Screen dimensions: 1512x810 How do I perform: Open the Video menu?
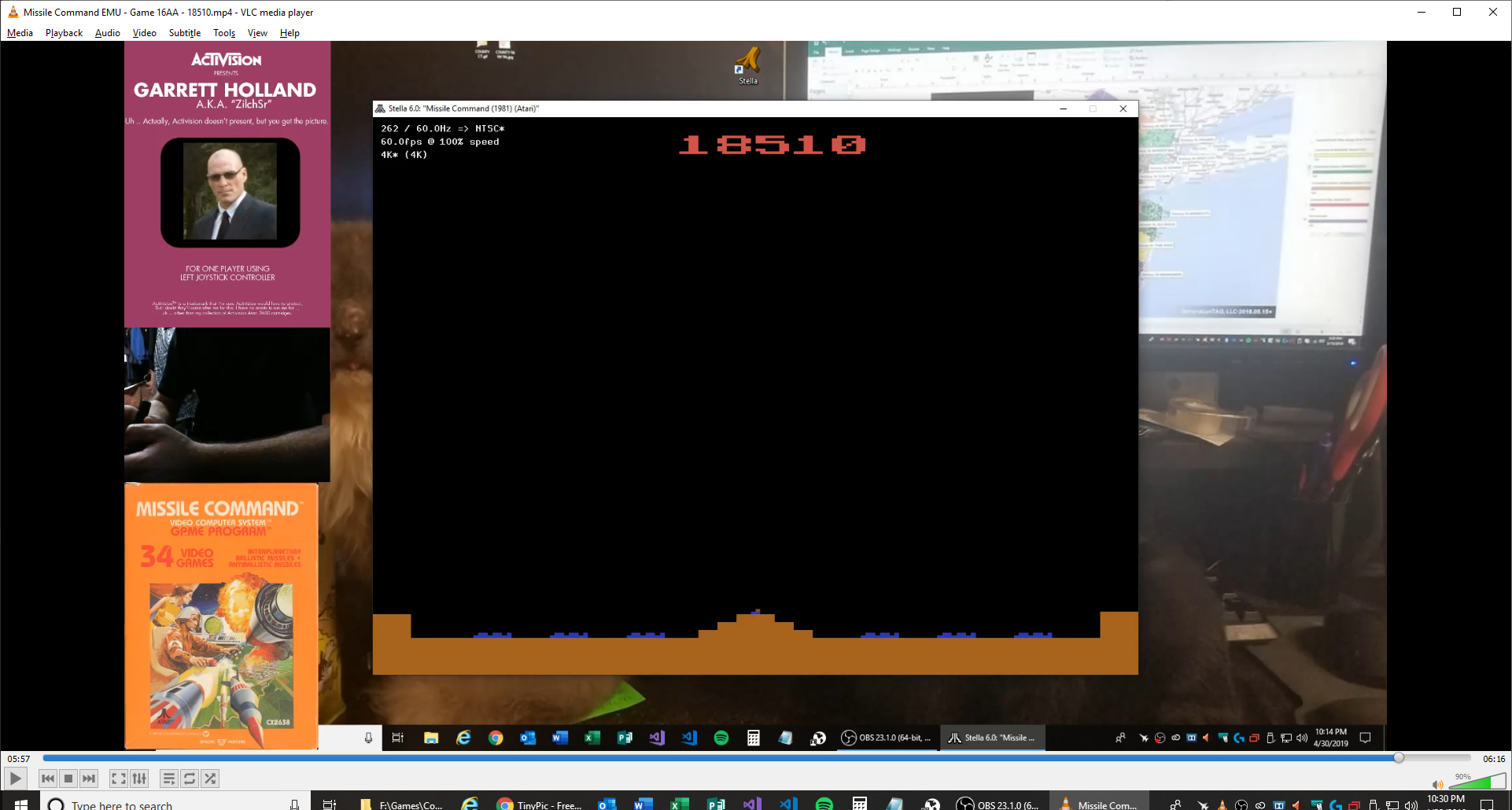point(144,33)
